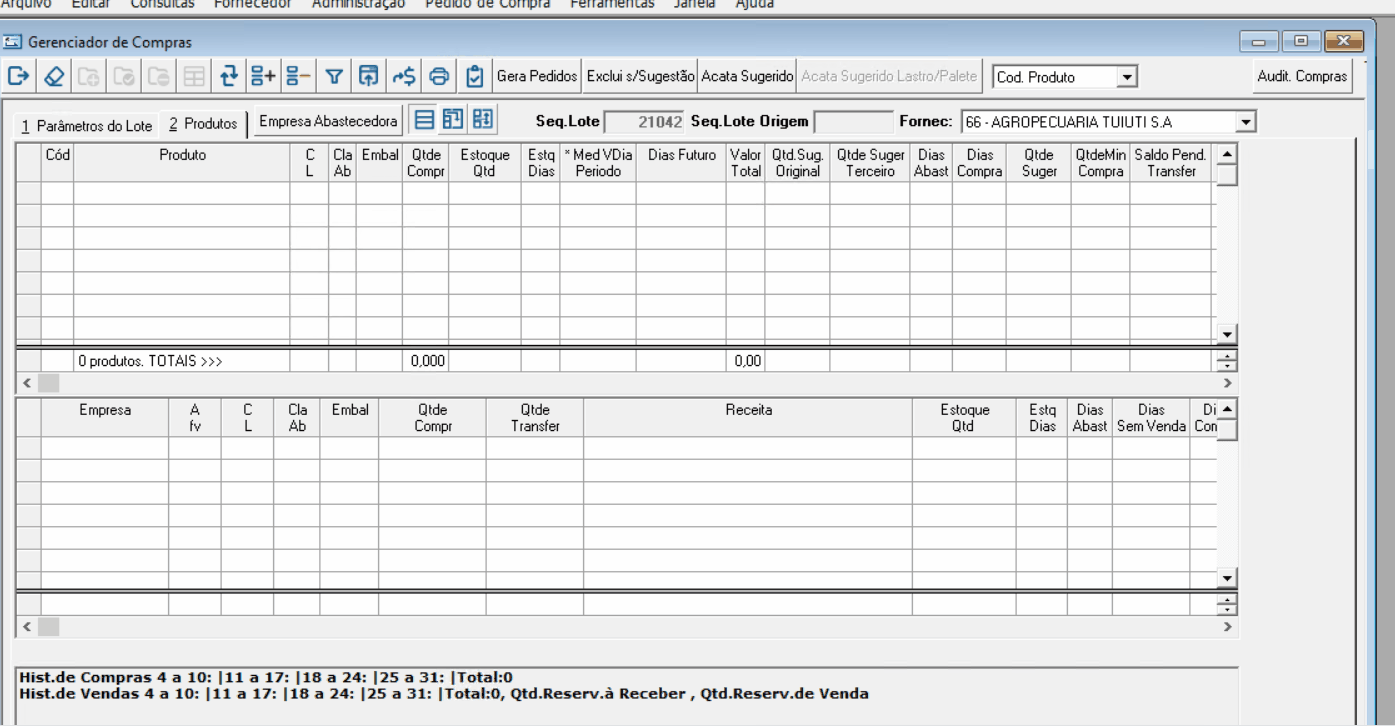1395x726 pixels.
Task: Click the Seq.Lote field showing 21042
Action: [x=645, y=122]
